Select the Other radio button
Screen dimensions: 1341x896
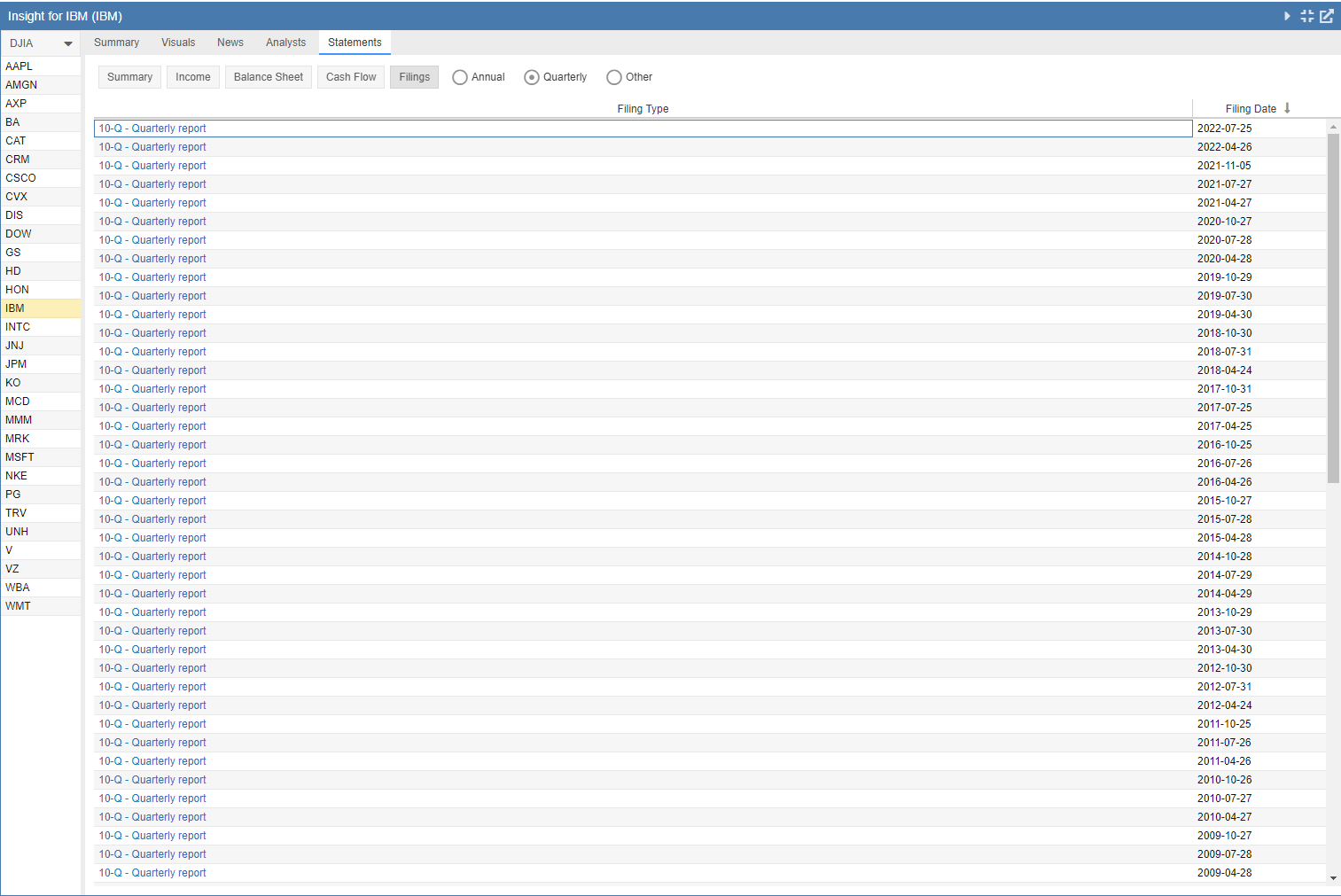click(x=614, y=77)
